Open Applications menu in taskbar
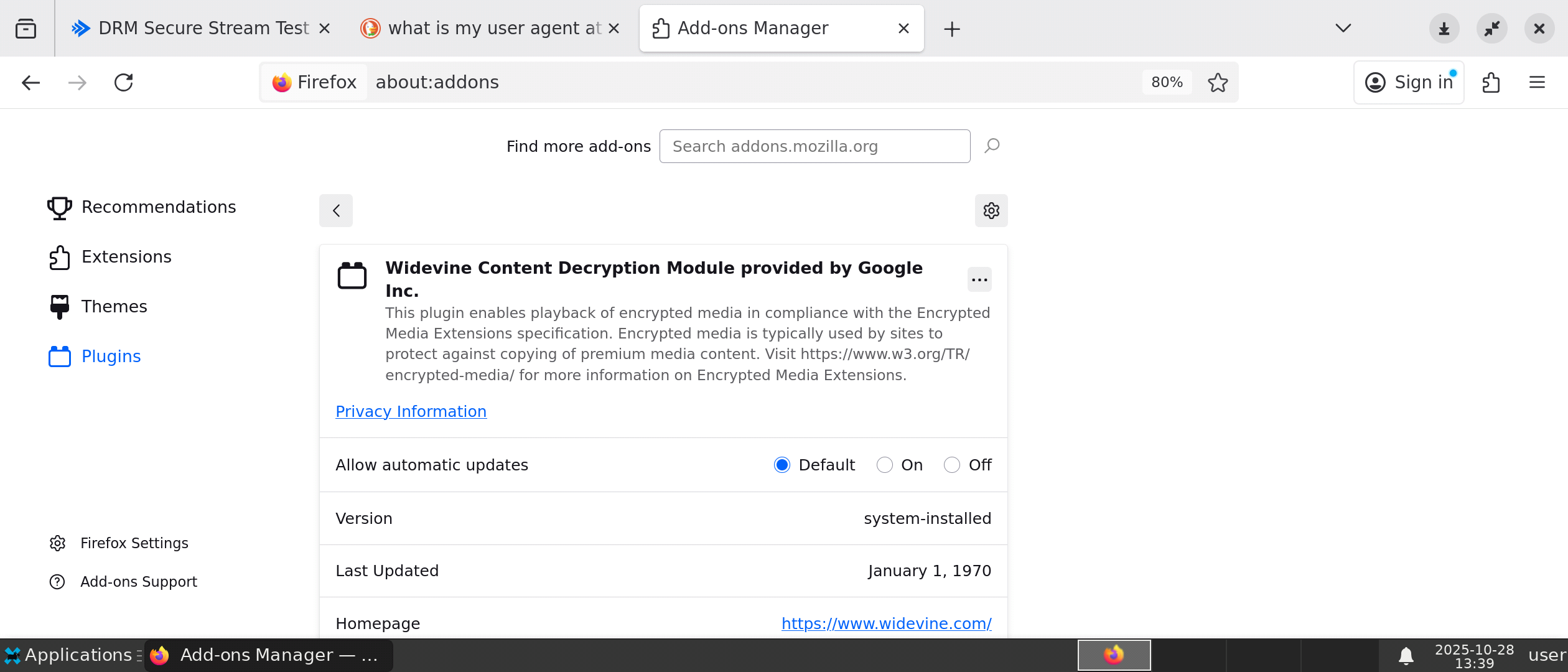 [x=68, y=655]
